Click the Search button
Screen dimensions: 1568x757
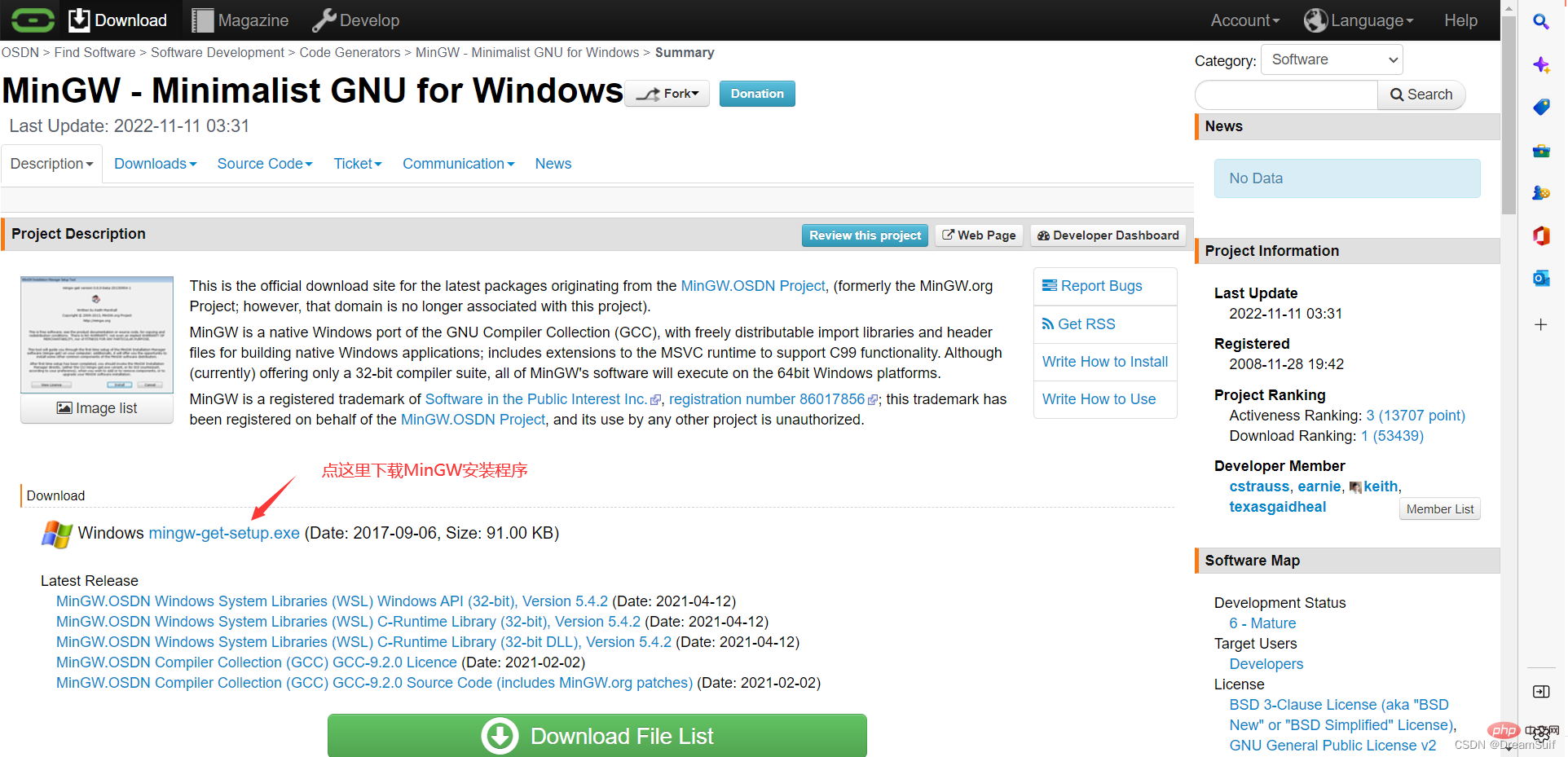[x=1421, y=95]
